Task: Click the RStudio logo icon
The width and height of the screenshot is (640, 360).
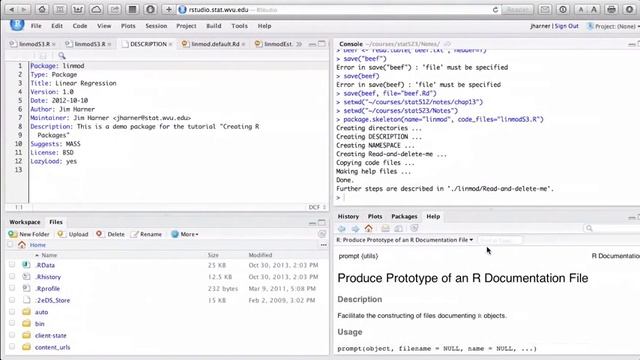Action: click(x=17, y=24)
